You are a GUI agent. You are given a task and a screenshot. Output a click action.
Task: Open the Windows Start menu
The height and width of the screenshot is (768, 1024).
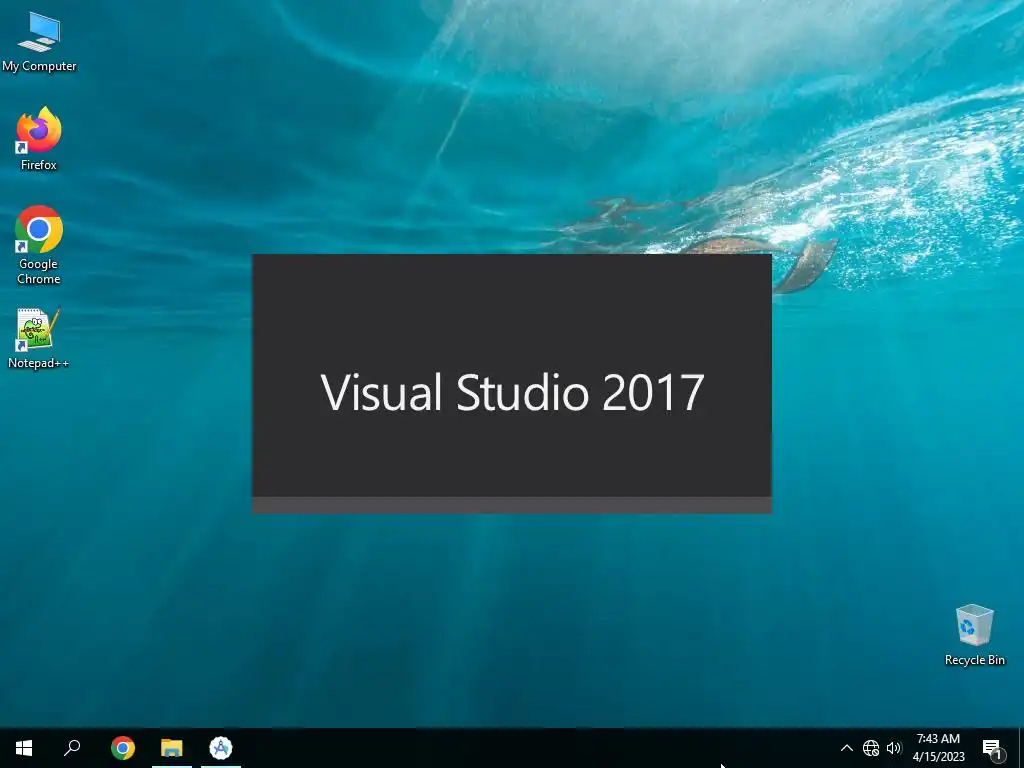[24, 748]
